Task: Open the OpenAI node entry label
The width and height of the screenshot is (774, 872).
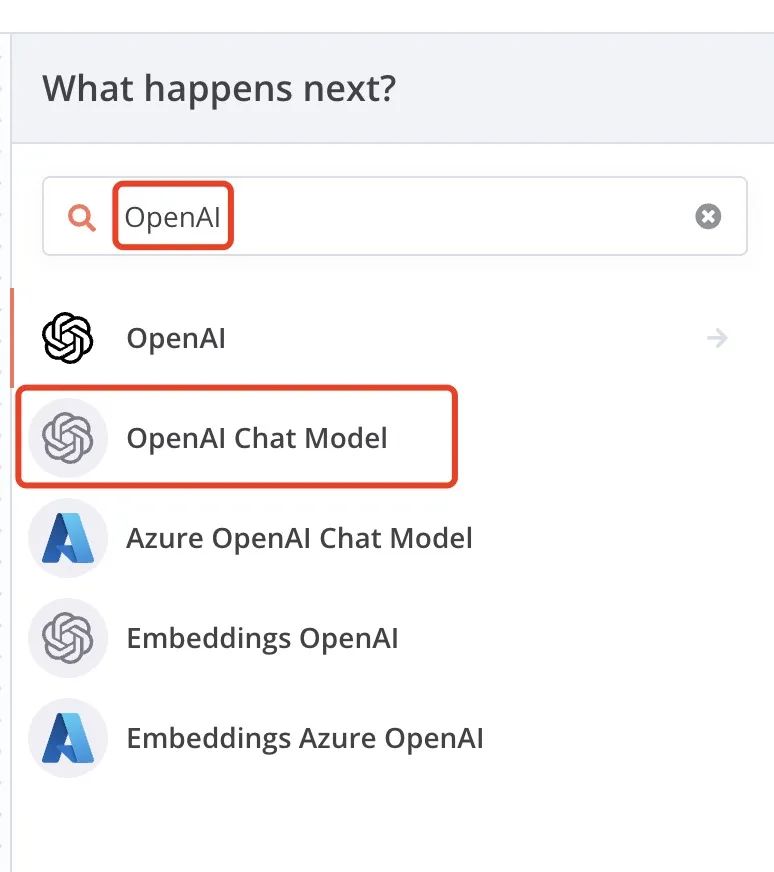Action: click(x=176, y=338)
